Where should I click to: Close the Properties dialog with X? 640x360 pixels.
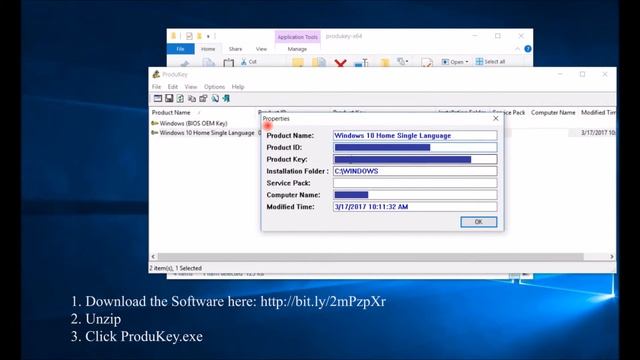pyautogui.click(x=496, y=118)
